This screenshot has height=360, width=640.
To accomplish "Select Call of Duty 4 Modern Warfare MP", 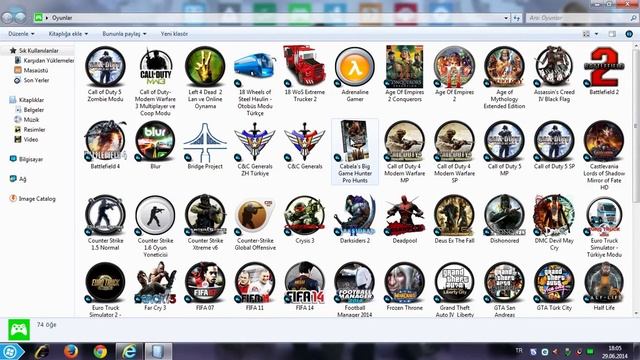I will coord(404,141).
